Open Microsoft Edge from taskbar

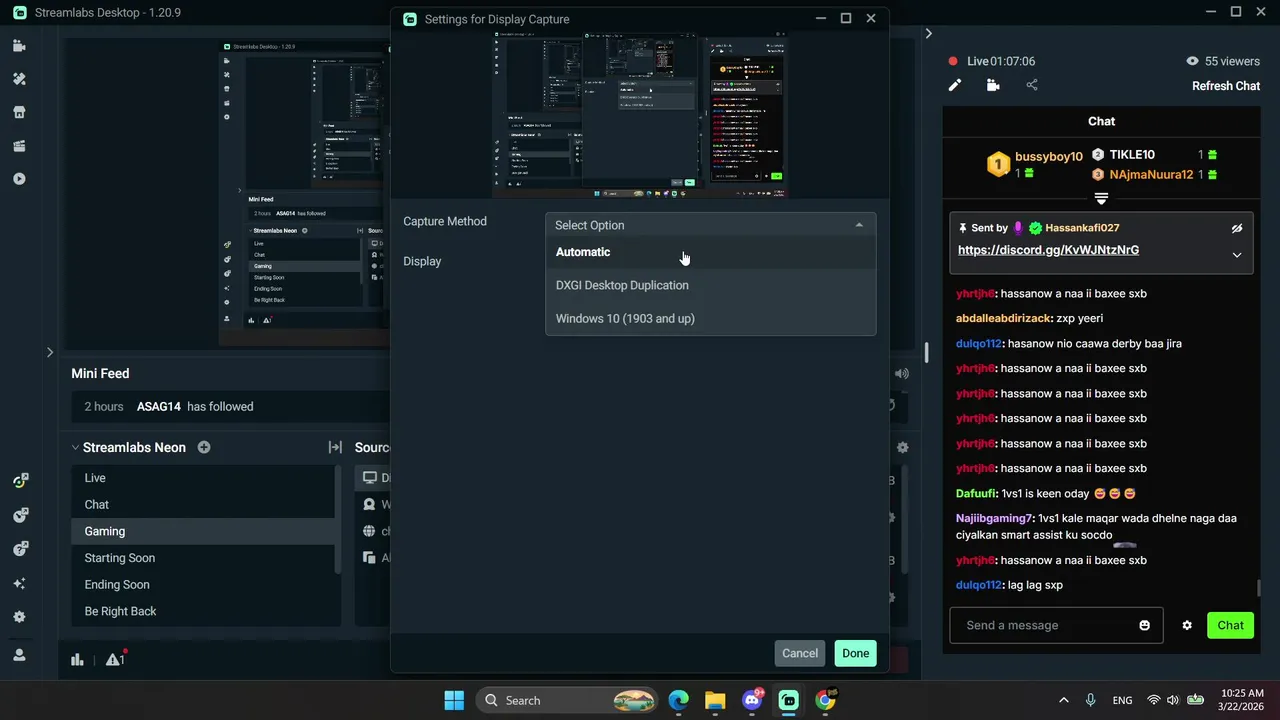point(679,700)
